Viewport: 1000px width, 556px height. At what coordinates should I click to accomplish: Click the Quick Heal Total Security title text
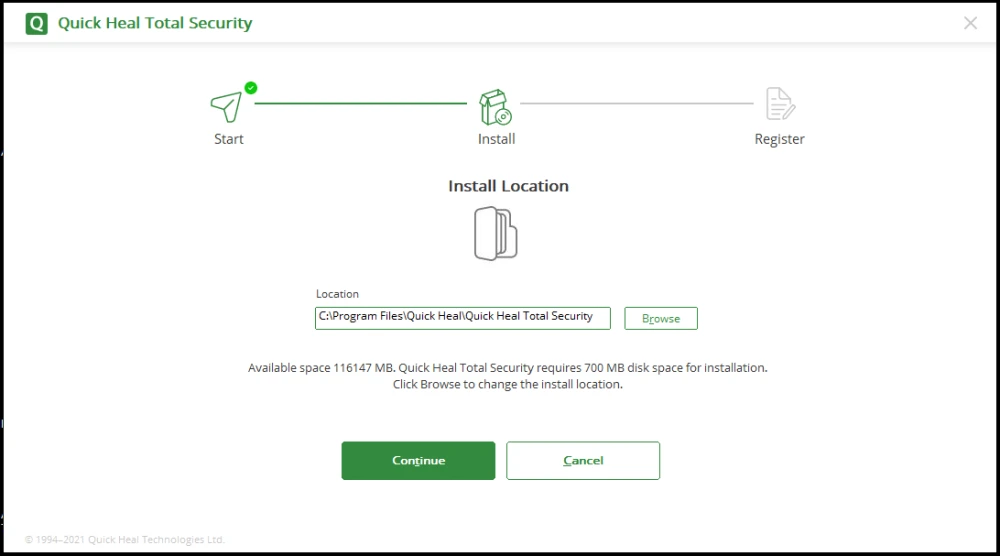[155, 23]
